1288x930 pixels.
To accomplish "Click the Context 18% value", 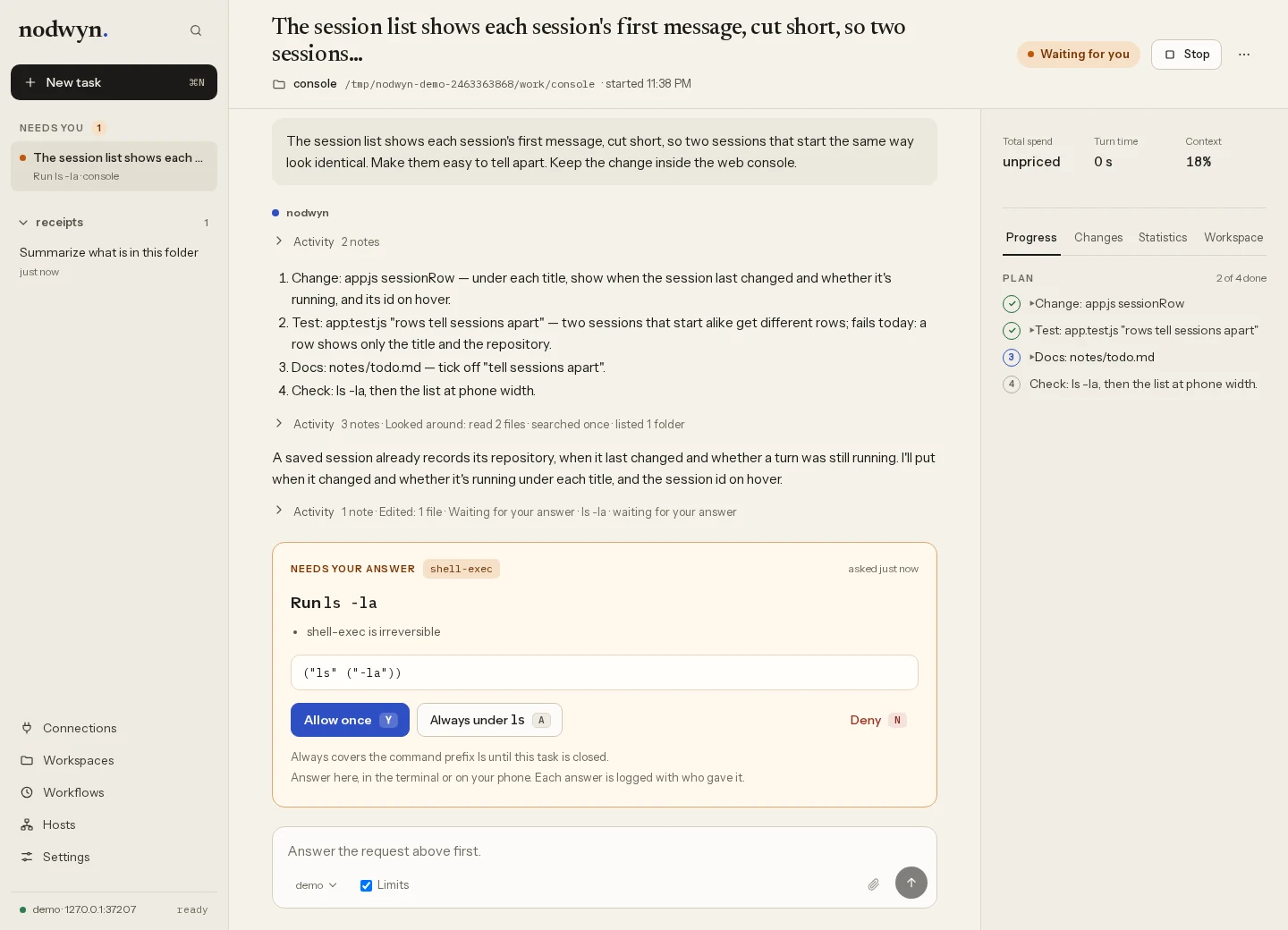I will [x=1199, y=162].
